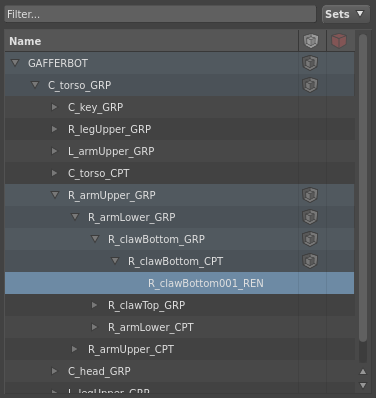Image resolution: width=376 pixels, height=398 pixels.
Task: Select the L_armUpper_GRP row
Action: pyautogui.click(x=179, y=151)
